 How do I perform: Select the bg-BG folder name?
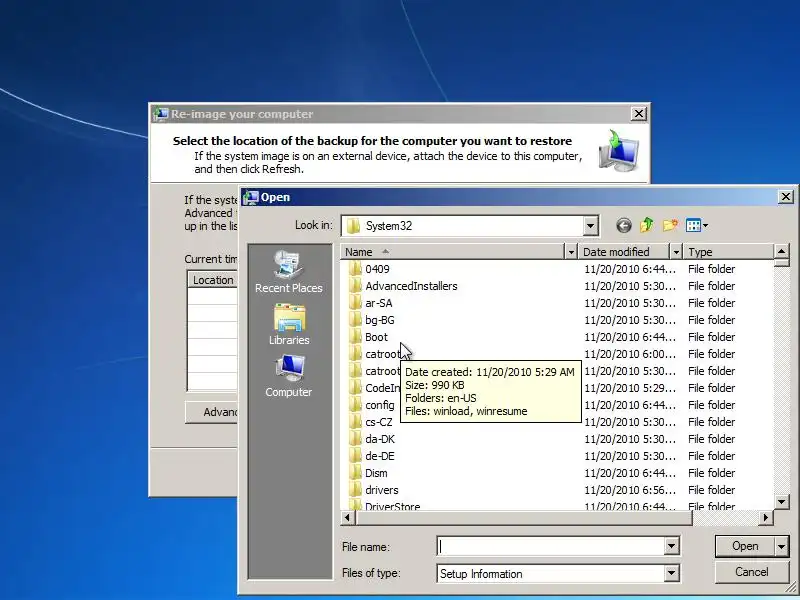(x=380, y=320)
